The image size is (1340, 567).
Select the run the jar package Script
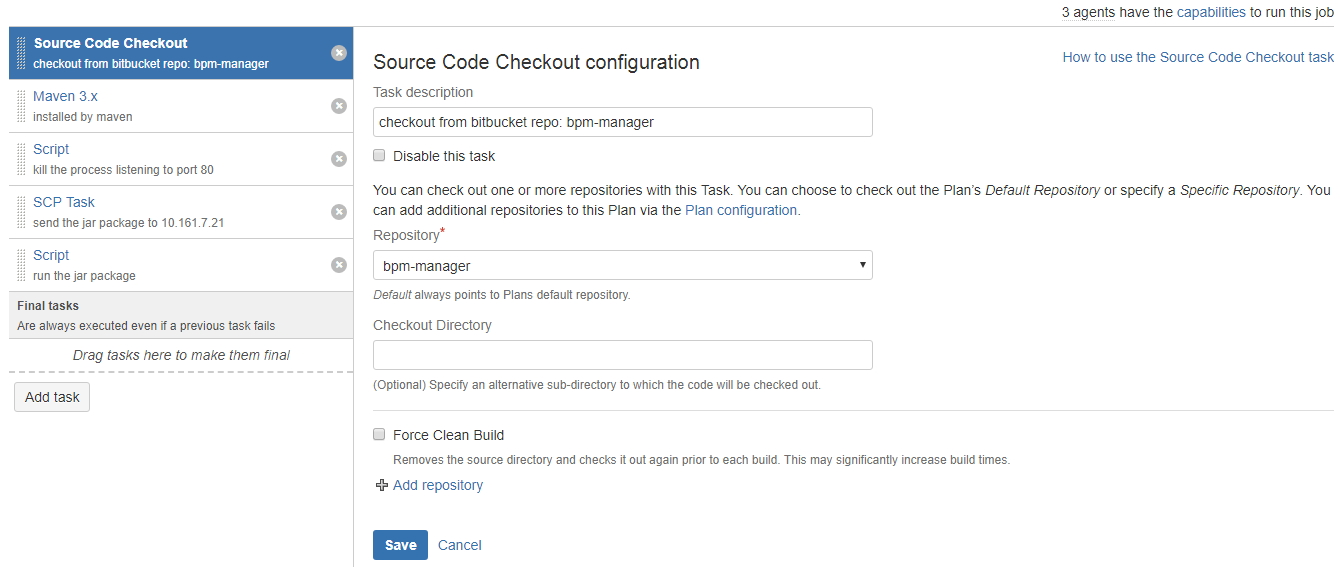point(51,256)
